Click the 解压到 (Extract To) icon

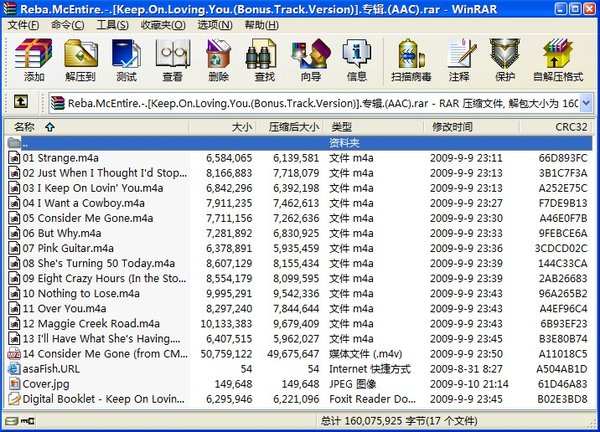(80, 60)
